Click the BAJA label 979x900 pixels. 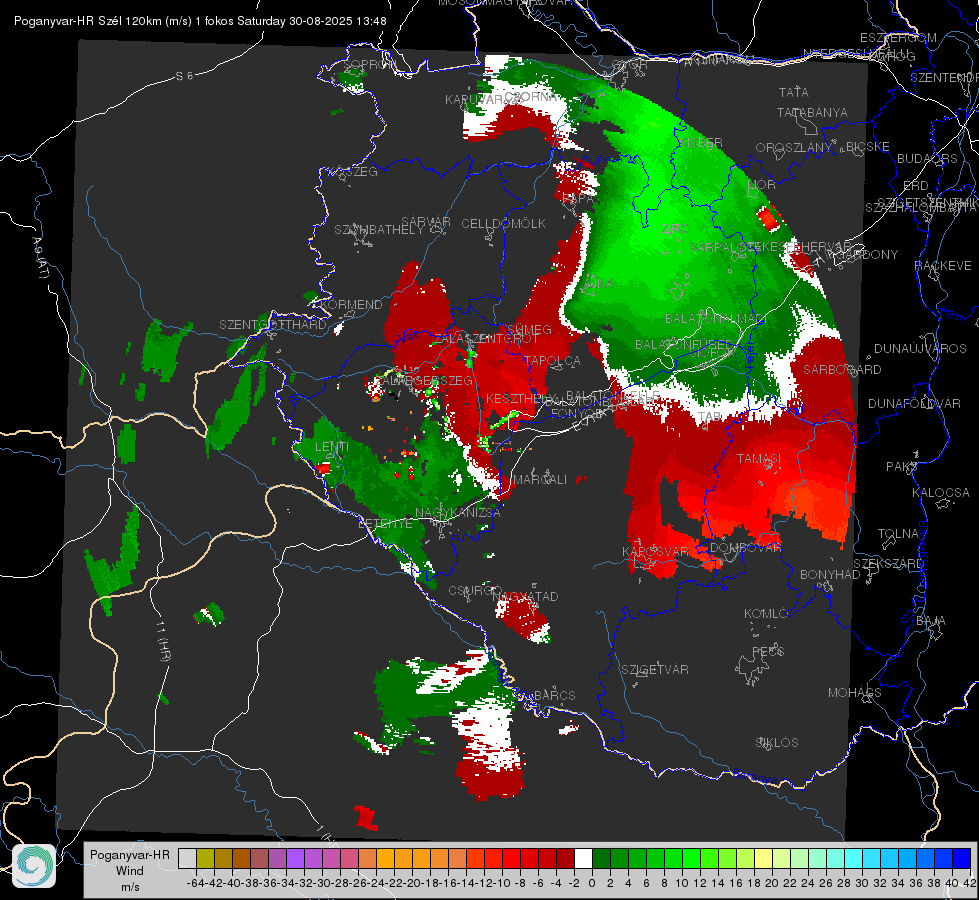(931, 621)
